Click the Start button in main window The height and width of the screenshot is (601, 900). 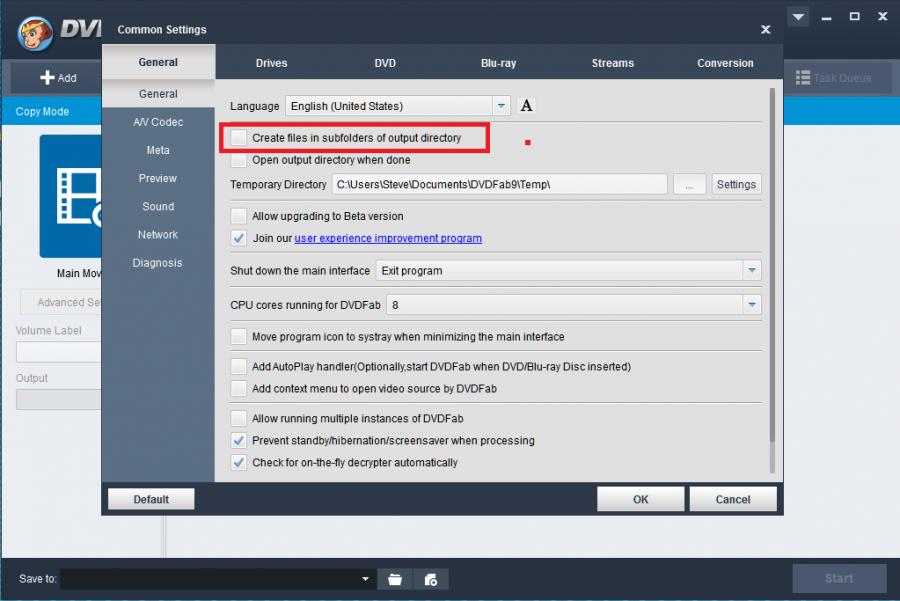(839, 579)
